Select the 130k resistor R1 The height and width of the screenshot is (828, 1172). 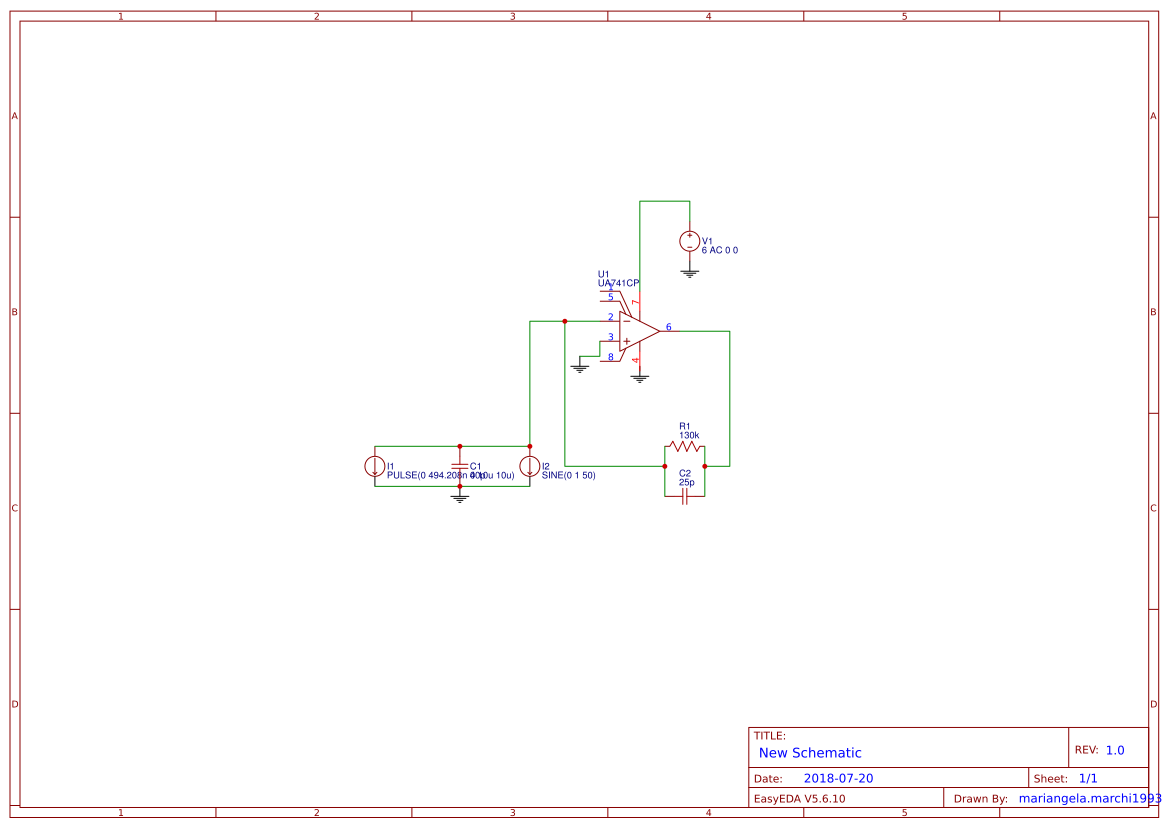(x=686, y=444)
